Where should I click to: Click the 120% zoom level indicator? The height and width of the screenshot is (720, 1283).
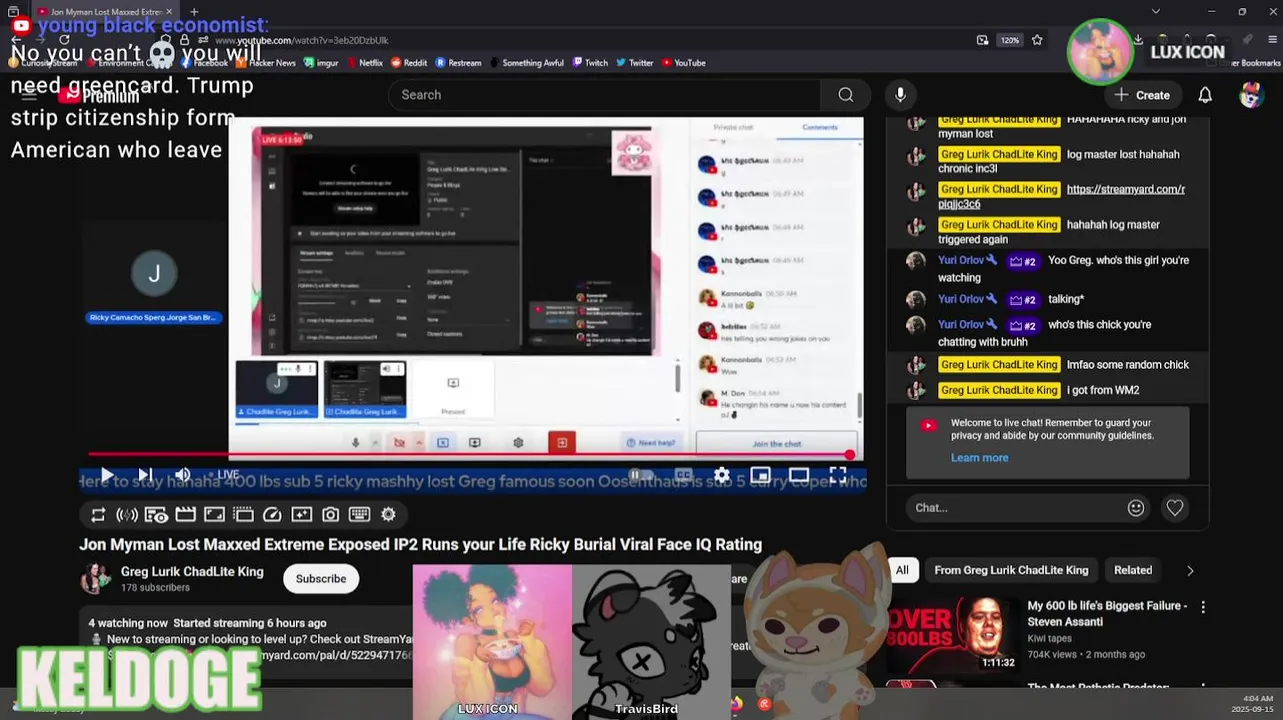1010,40
